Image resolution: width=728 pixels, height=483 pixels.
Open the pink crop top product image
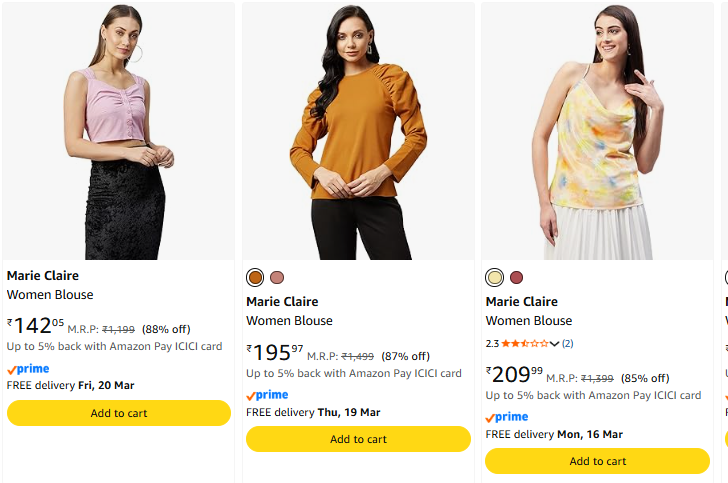[x=119, y=130]
